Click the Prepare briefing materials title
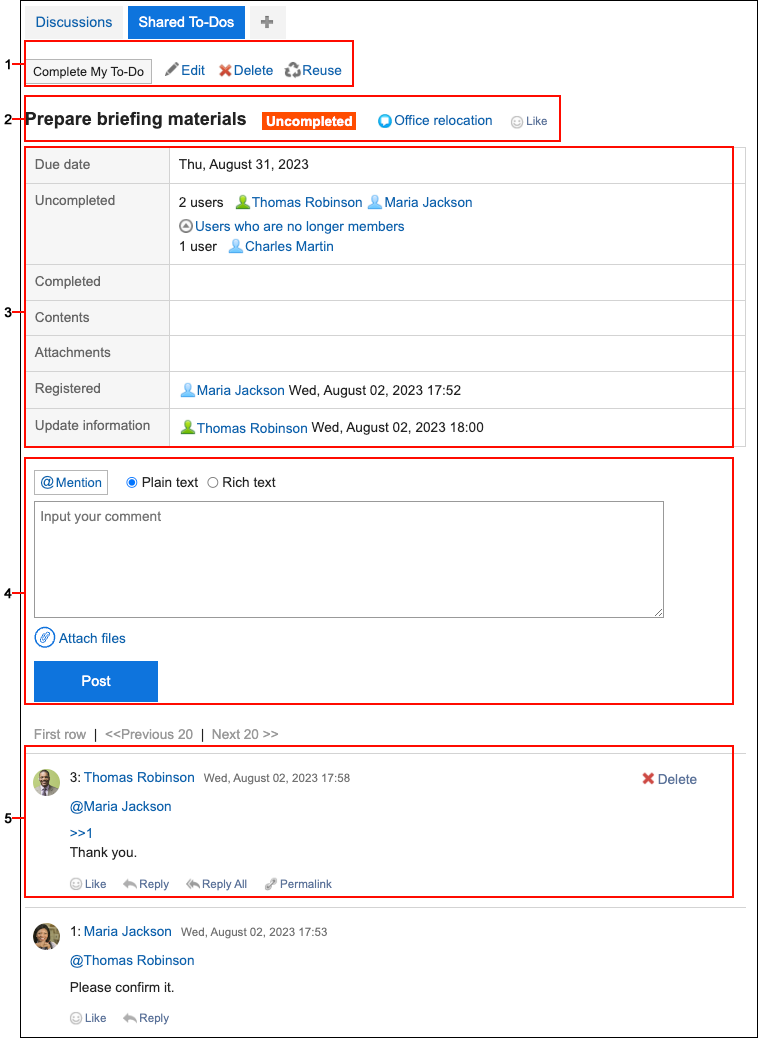Screen dimensions: 758x1038 (x=136, y=119)
